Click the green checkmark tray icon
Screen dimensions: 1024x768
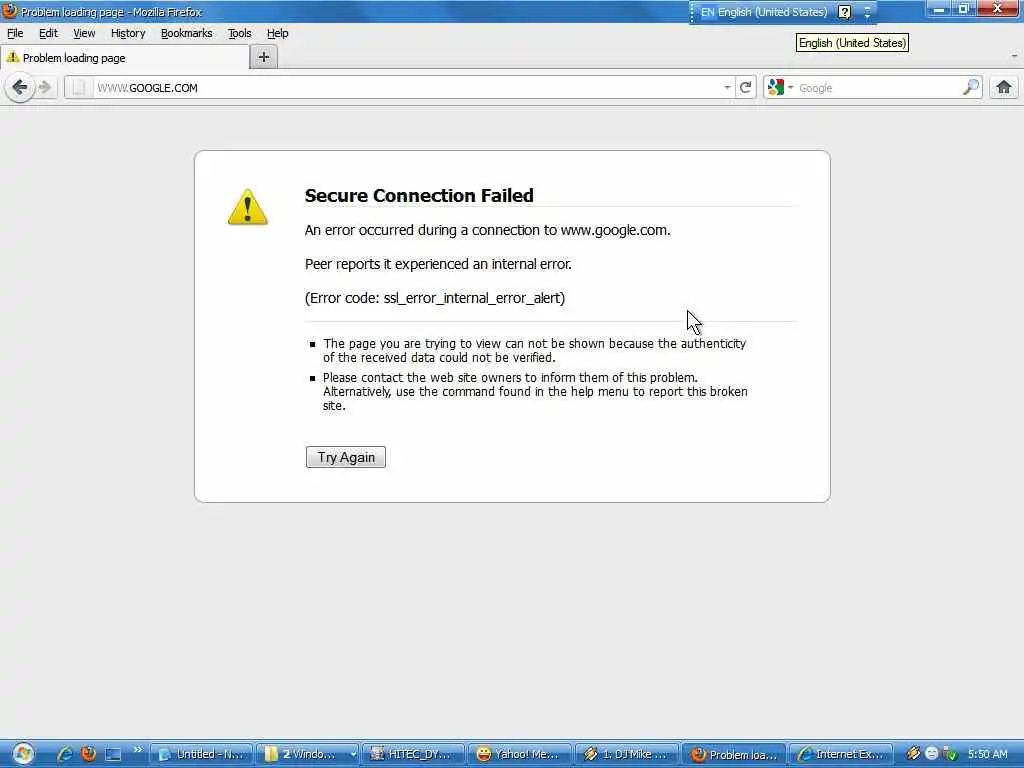(951, 754)
